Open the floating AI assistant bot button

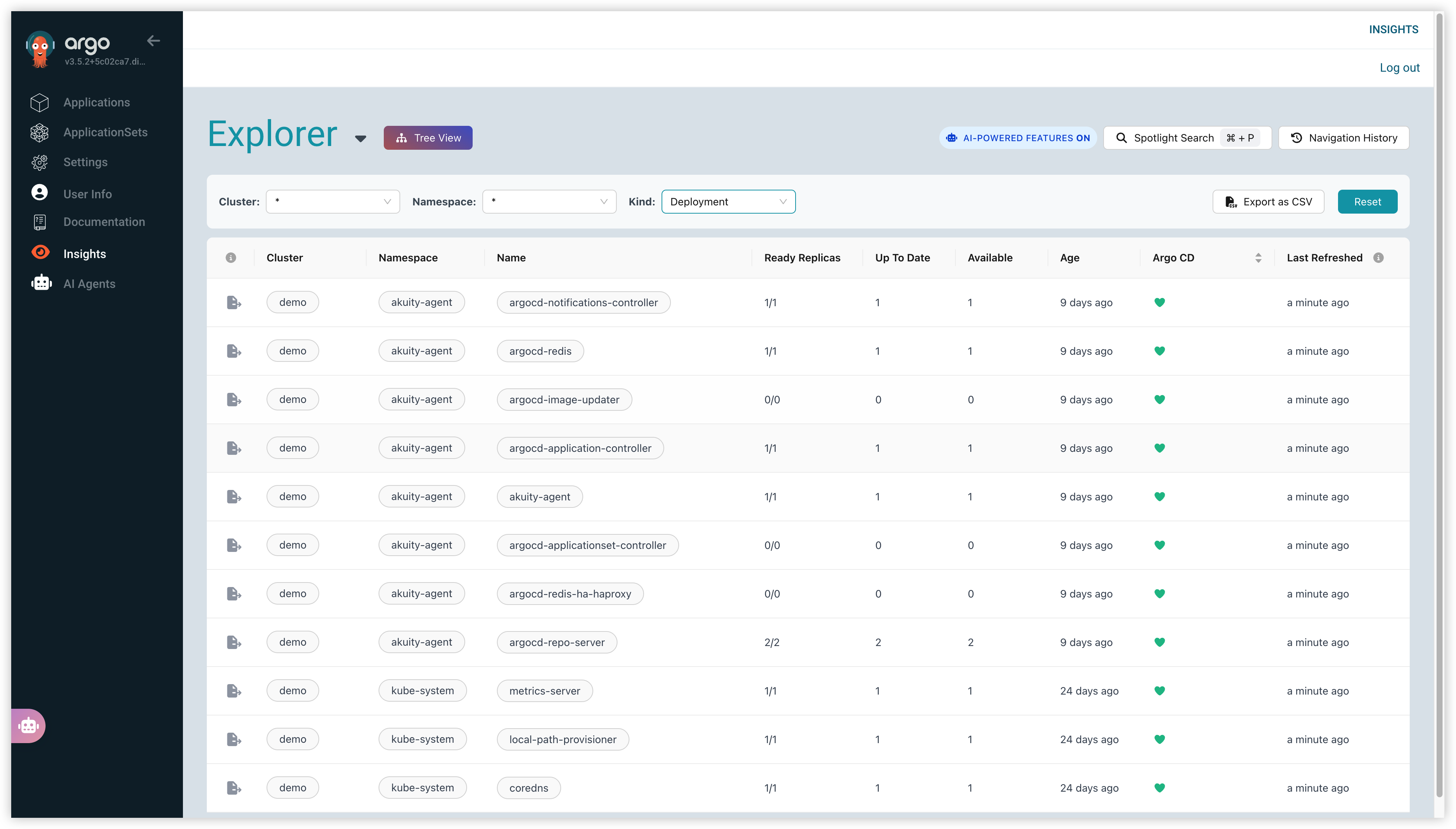[28, 726]
